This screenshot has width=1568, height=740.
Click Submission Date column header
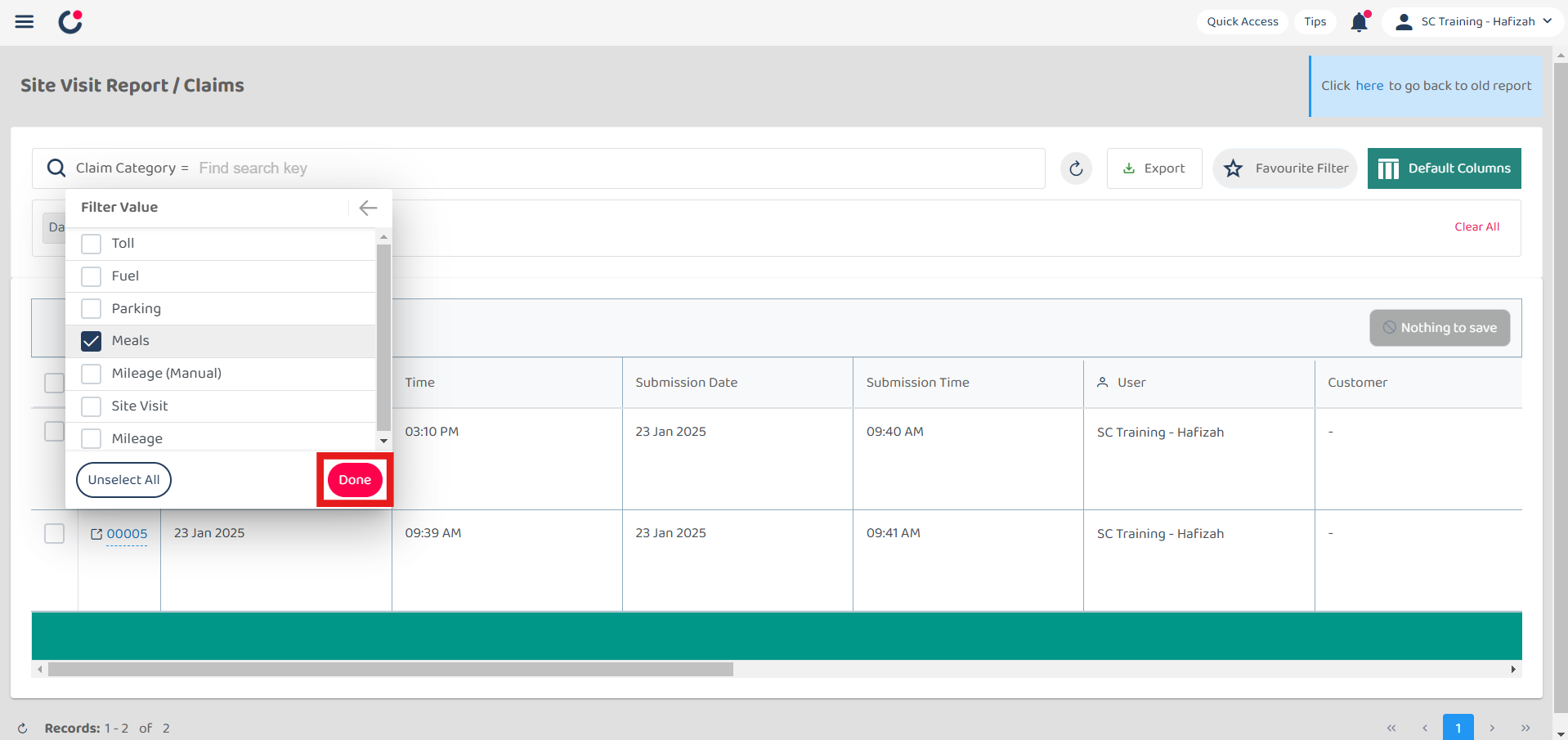click(x=737, y=383)
